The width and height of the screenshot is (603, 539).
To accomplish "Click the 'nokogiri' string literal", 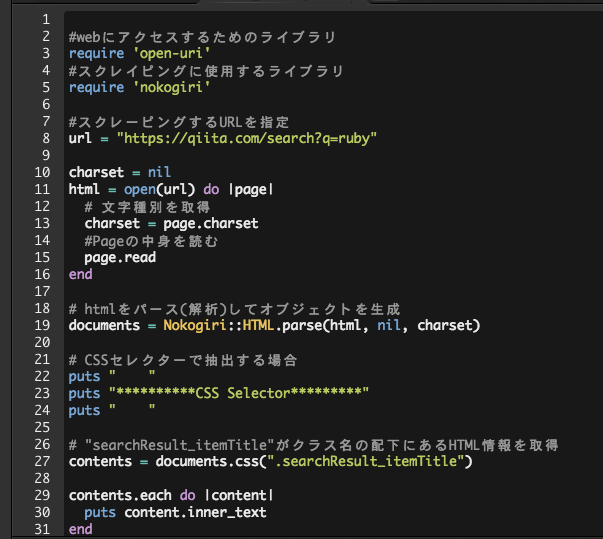I will 172,88.
